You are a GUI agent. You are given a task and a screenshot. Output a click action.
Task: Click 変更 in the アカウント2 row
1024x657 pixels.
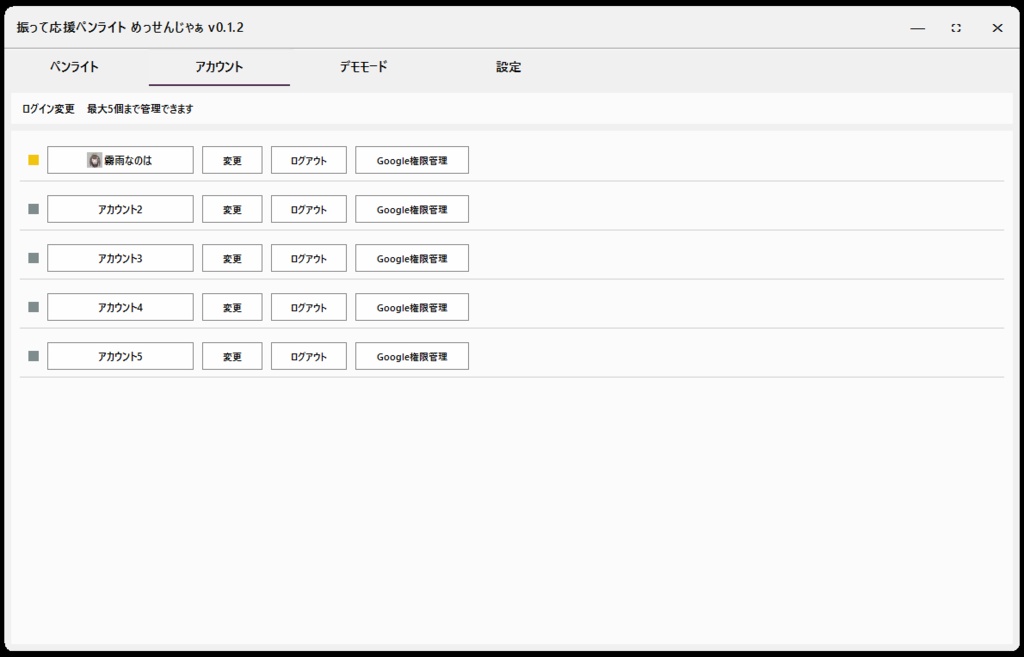tap(232, 209)
